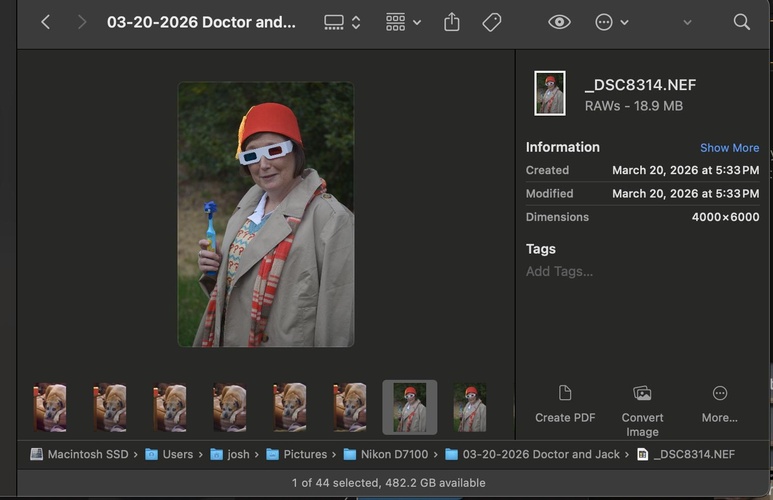This screenshot has width=773, height=500.
Task: Click the RAWs - 18.9 MB text
Action: [634, 106]
